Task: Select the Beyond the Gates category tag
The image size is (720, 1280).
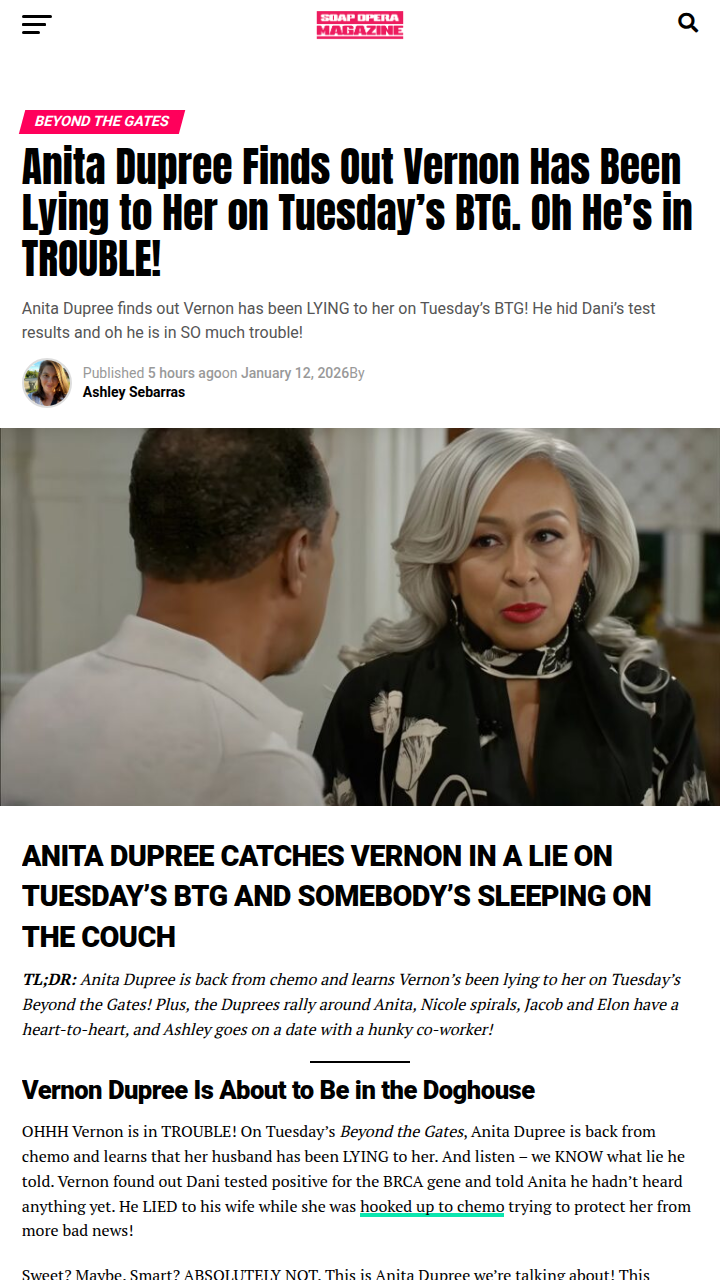Action: 102,121
